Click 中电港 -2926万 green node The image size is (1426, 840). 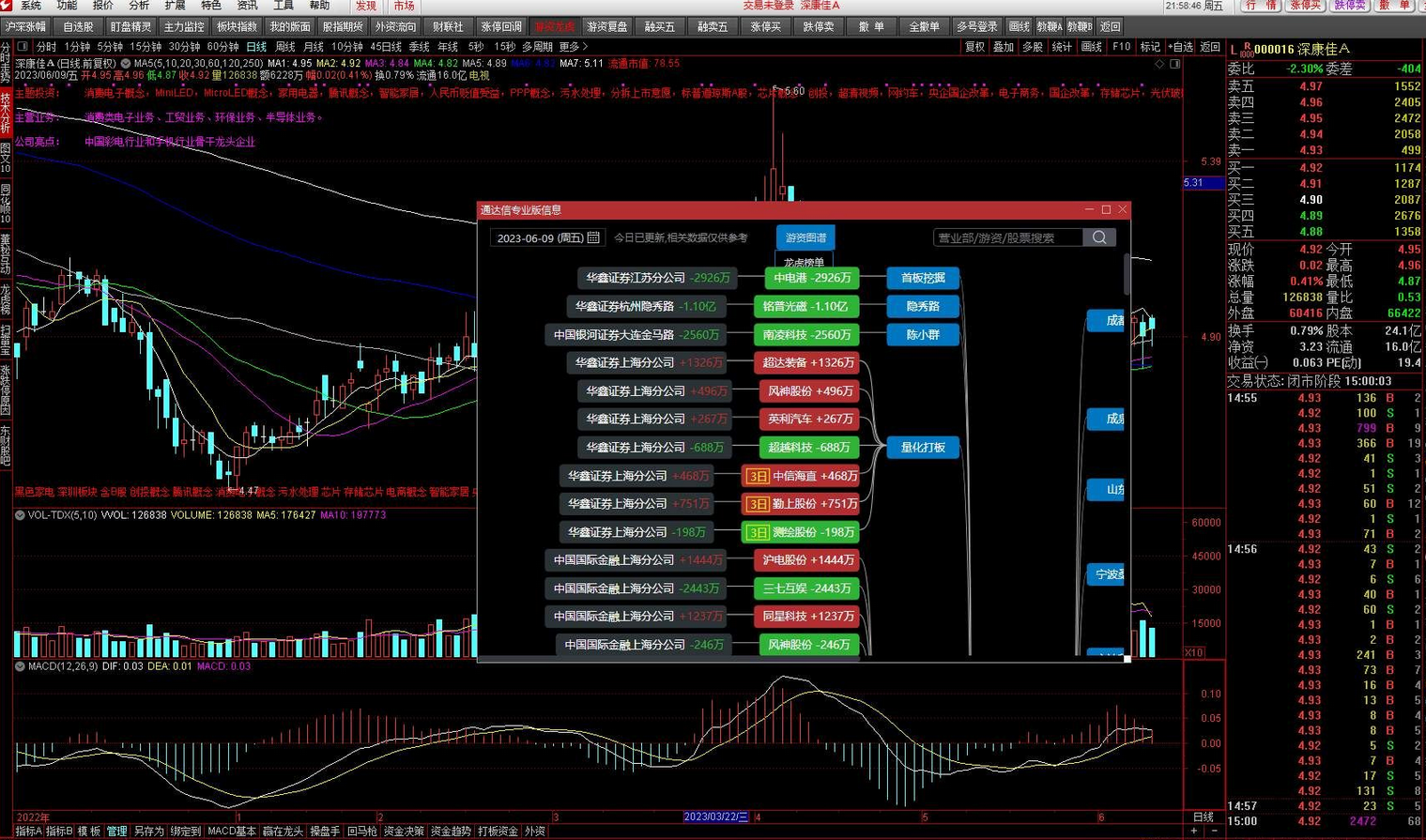(x=812, y=278)
